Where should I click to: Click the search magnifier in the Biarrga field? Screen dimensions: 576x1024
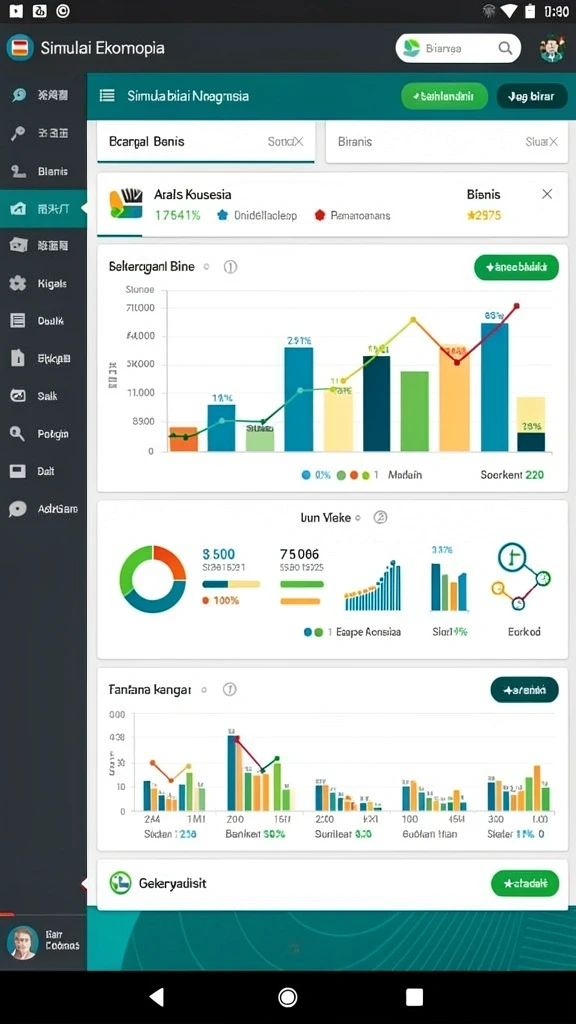[505, 48]
